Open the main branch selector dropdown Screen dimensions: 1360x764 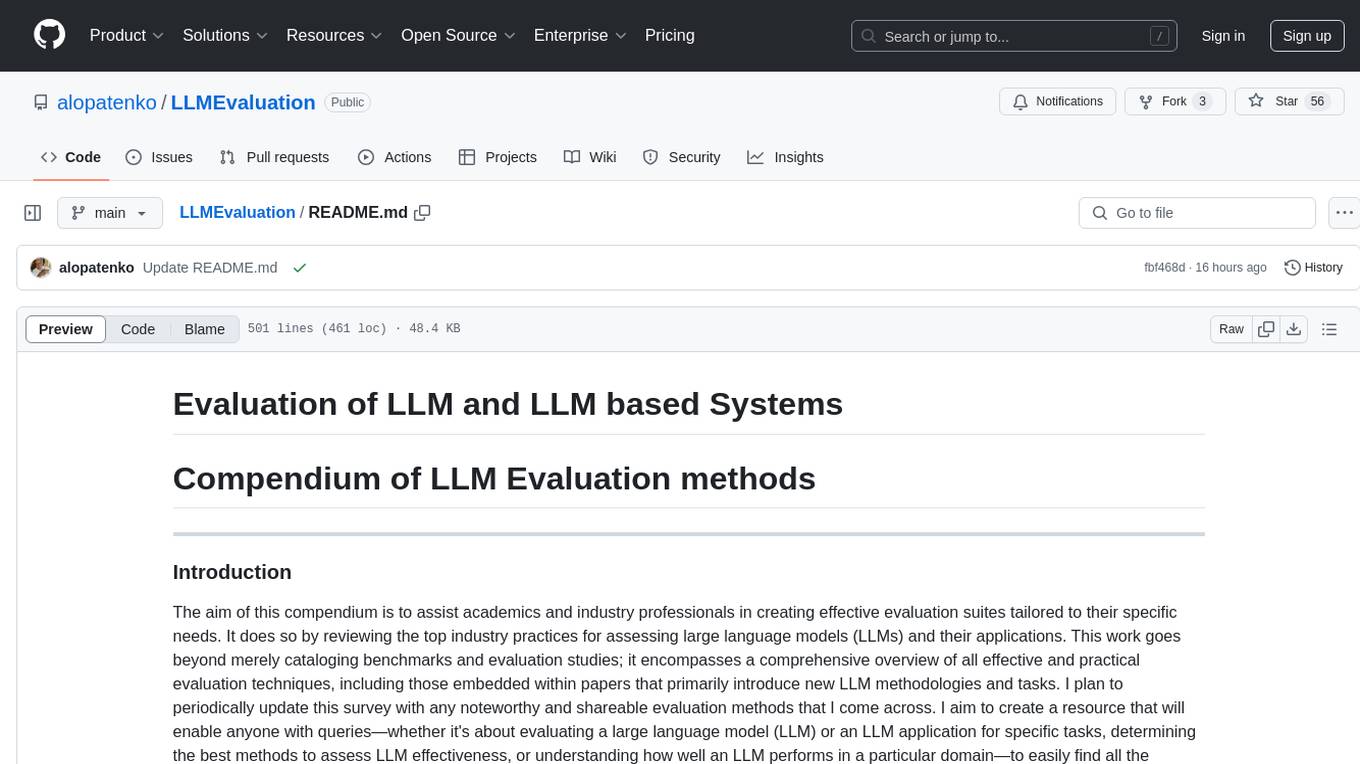pyautogui.click(x=109, y=213)
